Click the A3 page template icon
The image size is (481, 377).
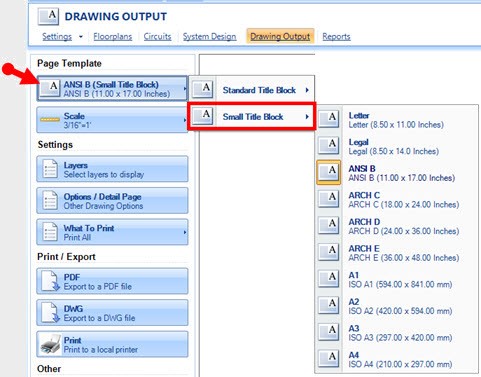pos(328,332)
